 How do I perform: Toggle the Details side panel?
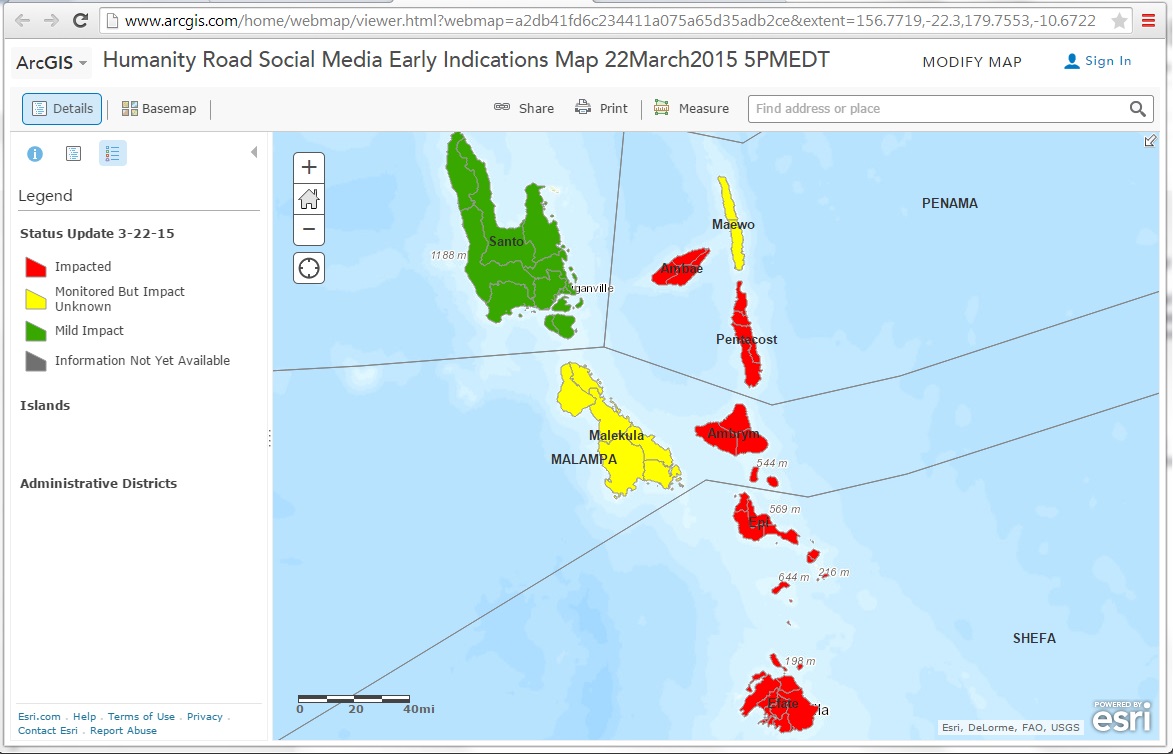pos(62,109)
